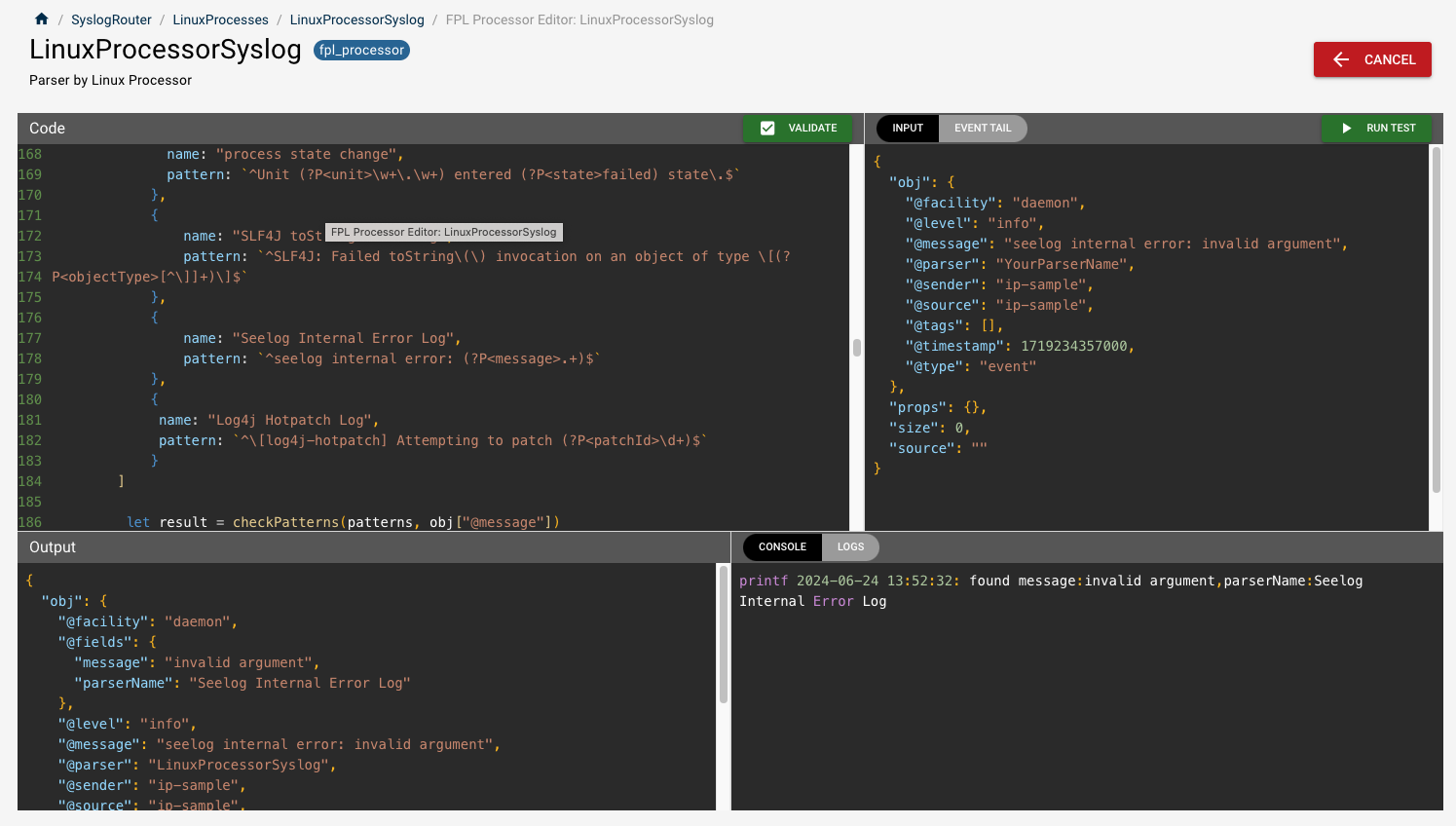Image resolution: width=1456 pixels, height=826 pixels.
Task: Click code line 182 log4j-hotpatch pattern
Action: click(x=433, y=440)
